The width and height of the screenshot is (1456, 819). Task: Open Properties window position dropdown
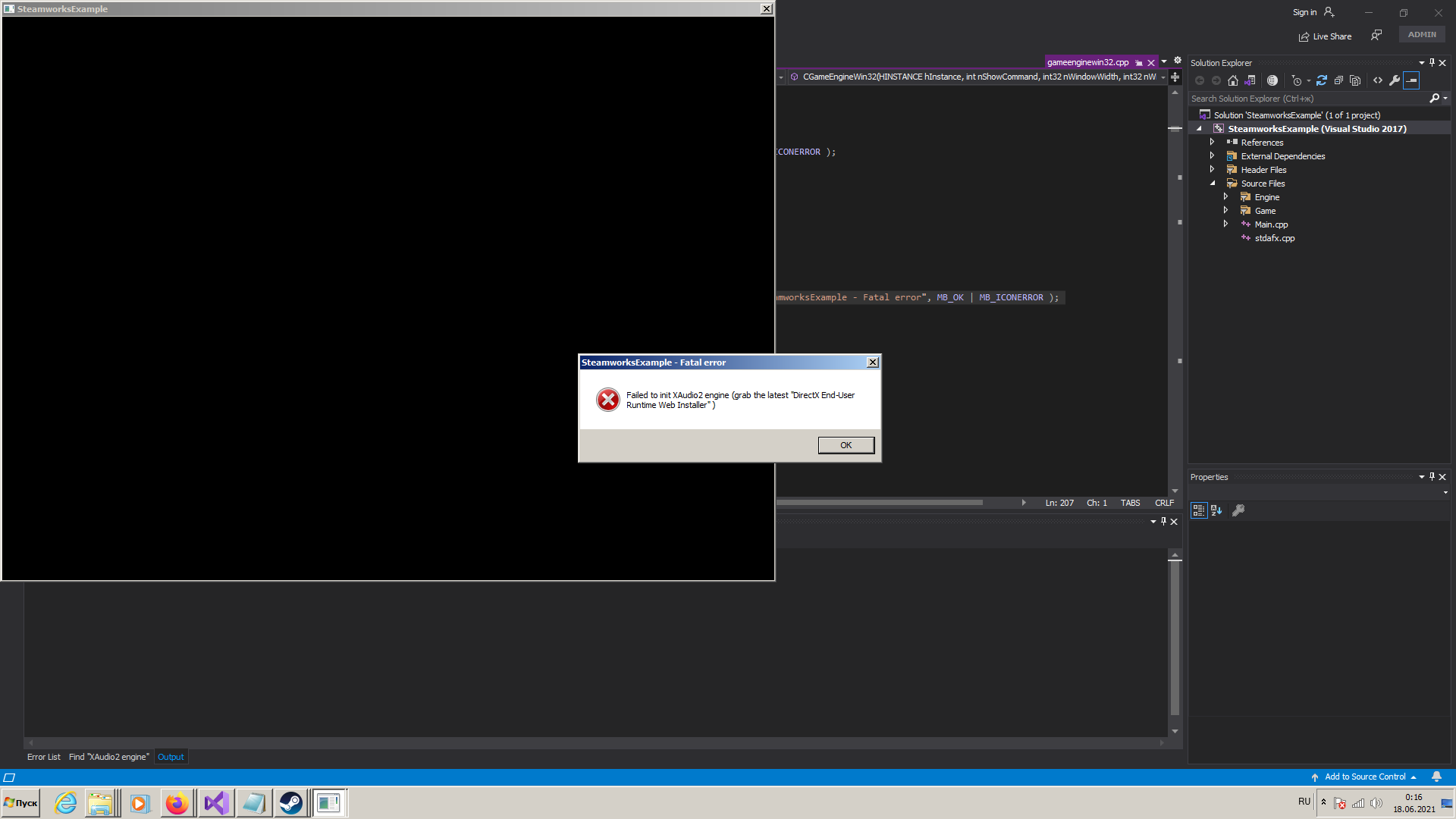click(x=1422, y=477)
